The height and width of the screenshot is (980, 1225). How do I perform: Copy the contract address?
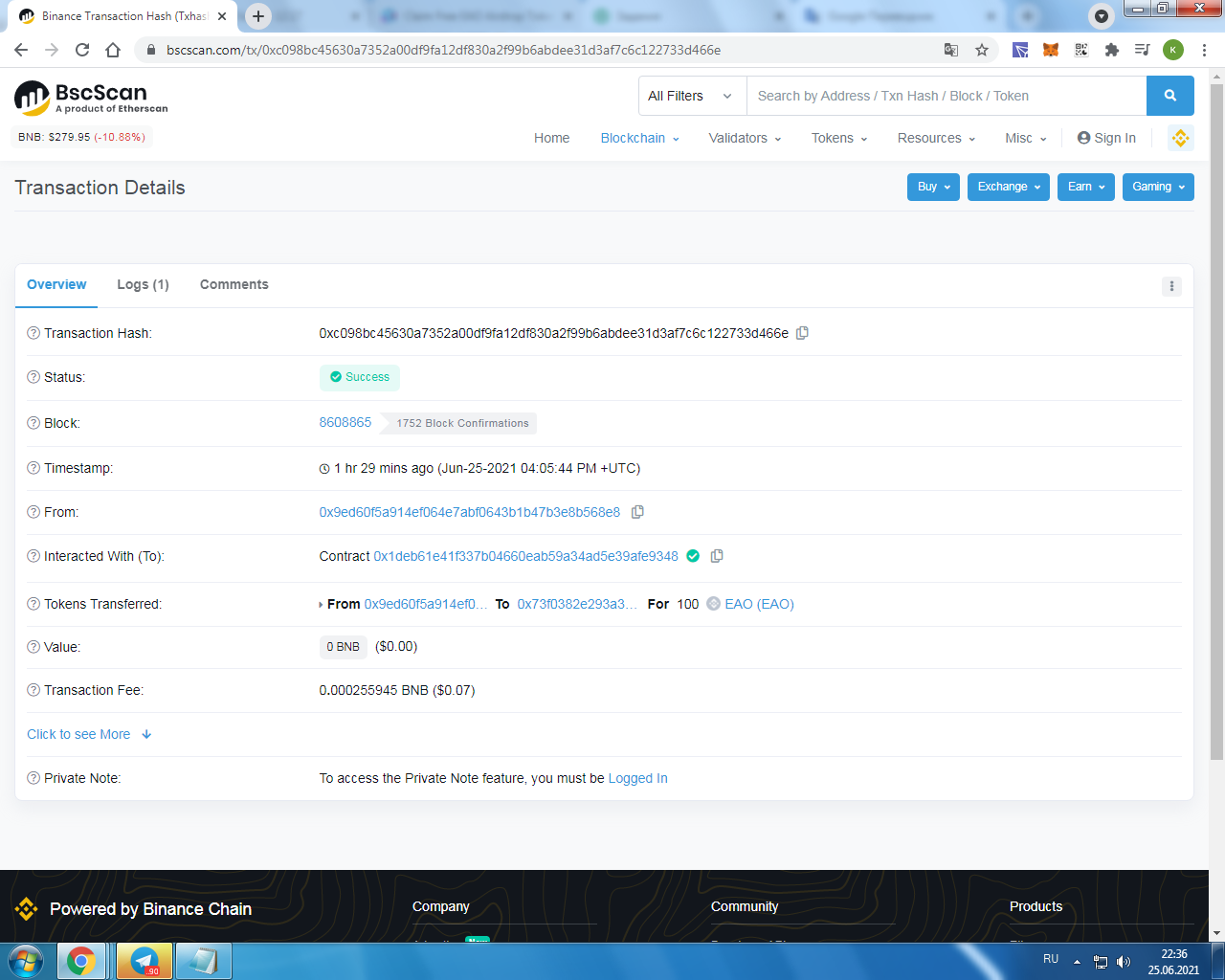point(717,556)
